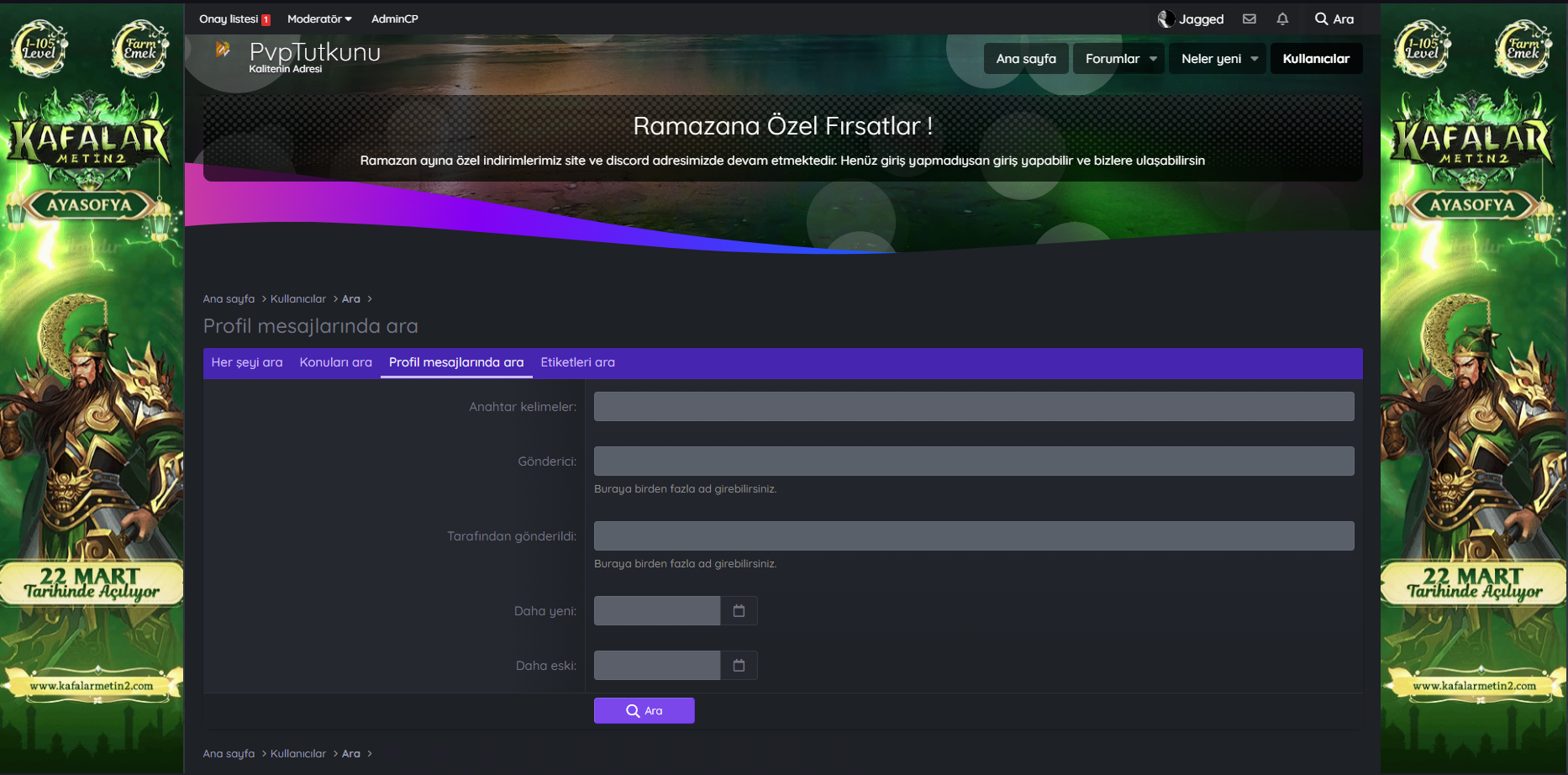Viewport: 1568px width, 775px height.
Task: Open calendar picker for Daha yeni
Action: [739, 611]
